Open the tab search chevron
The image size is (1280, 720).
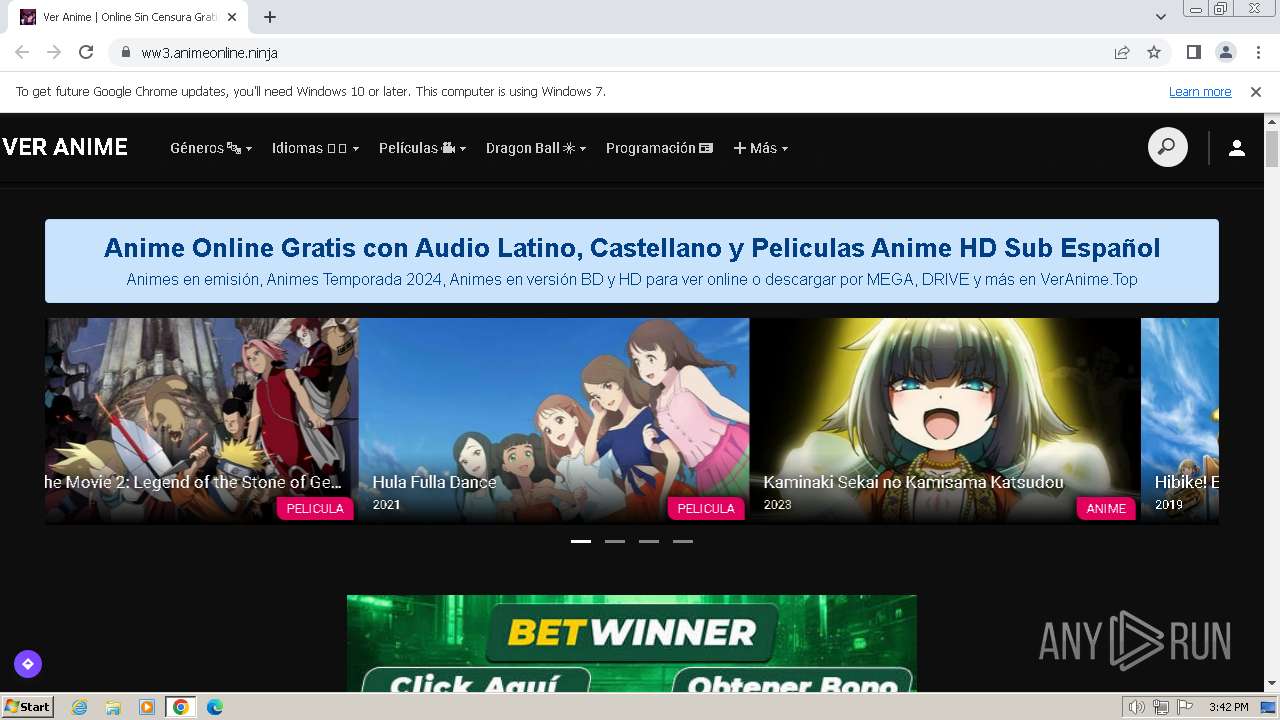pos(1160,17)
